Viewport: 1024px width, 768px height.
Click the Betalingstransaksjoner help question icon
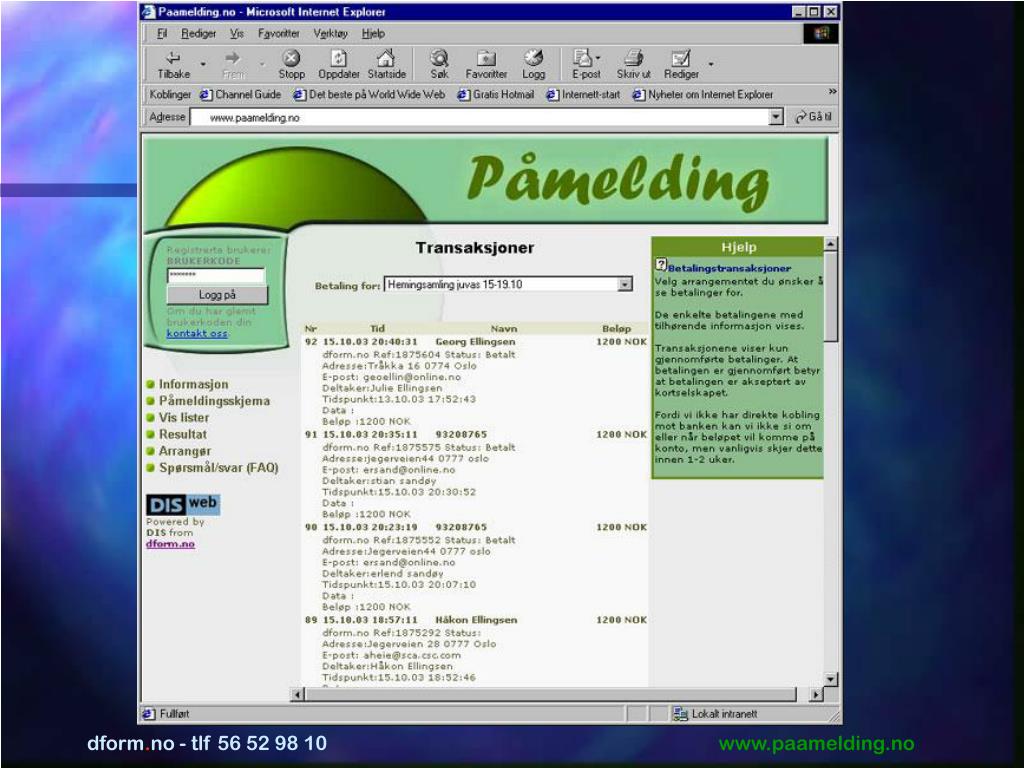pos(661,264)
